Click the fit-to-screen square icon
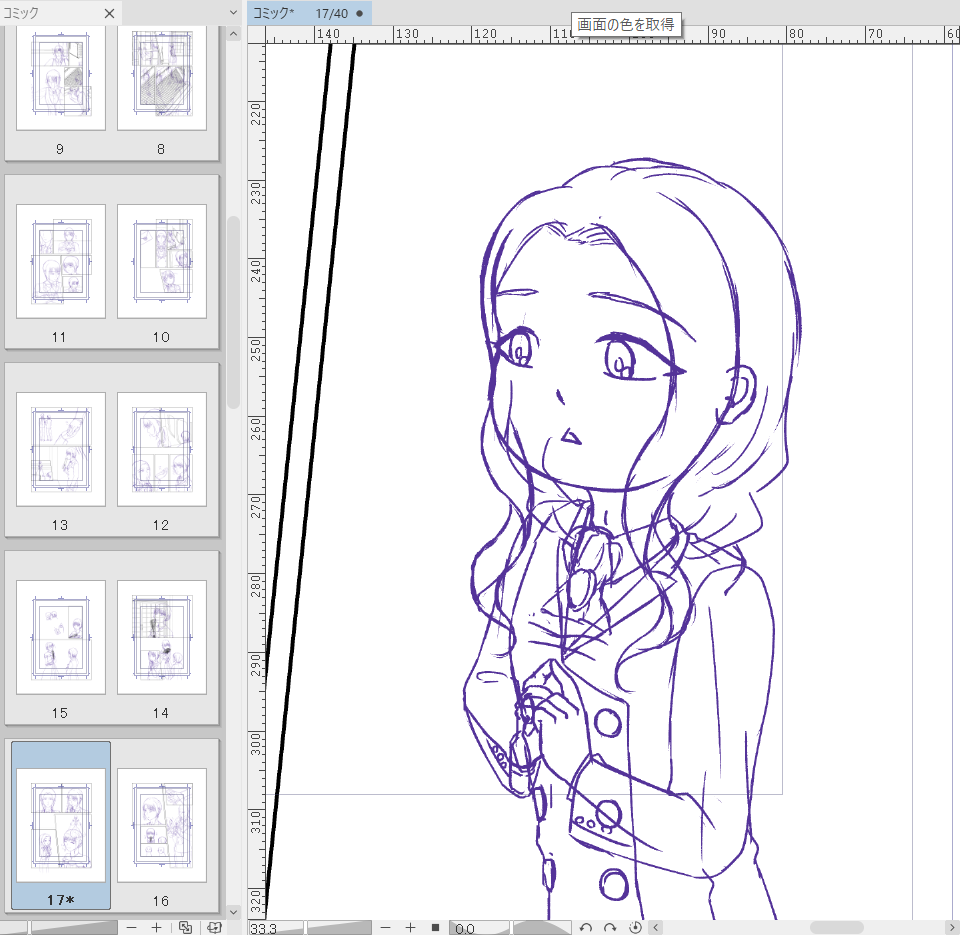Screen dimensions: 960x935 click(x=435, y=927)
